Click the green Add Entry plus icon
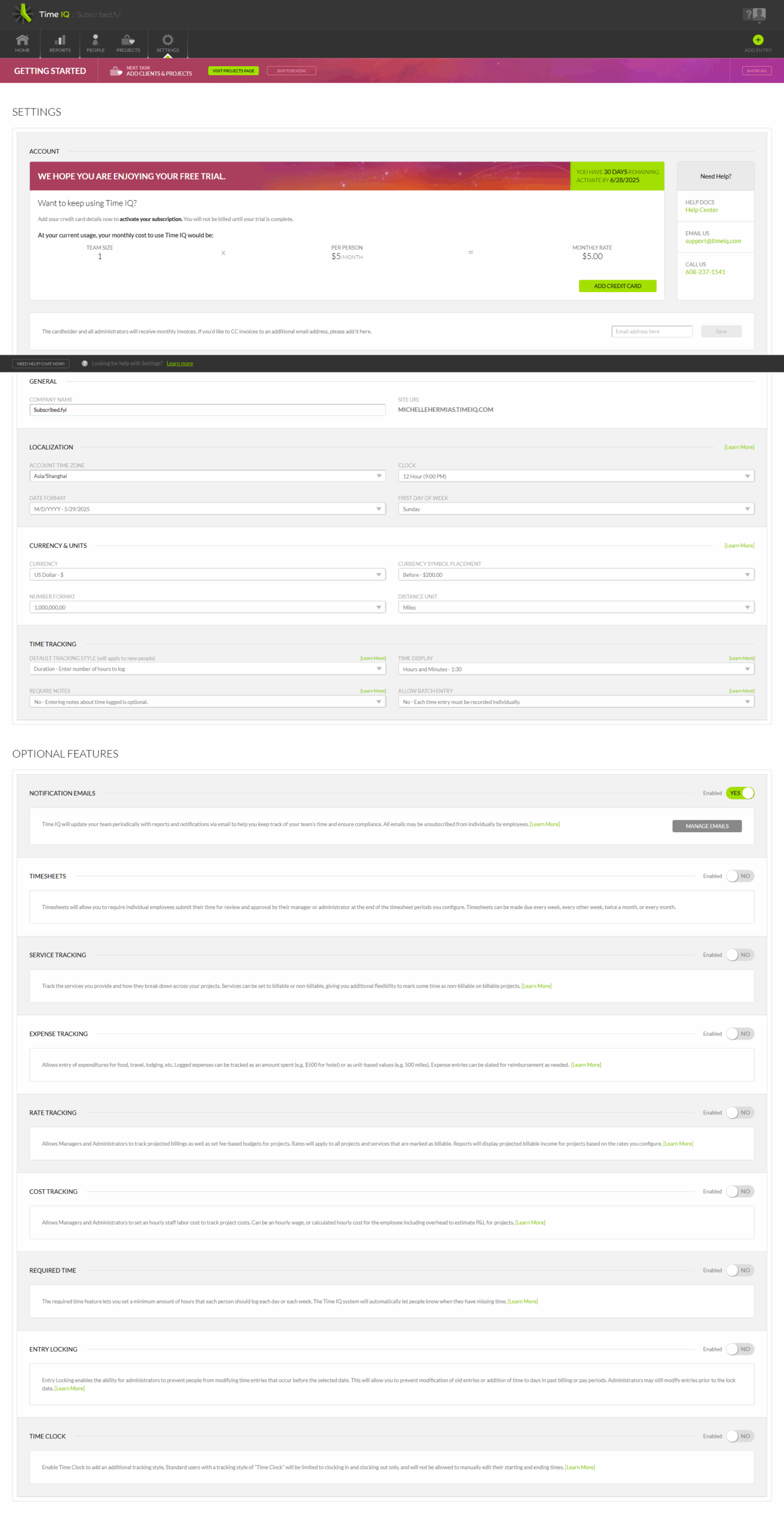The height and width of the screenshot is (1526, 784). click(x=757, y=40)
